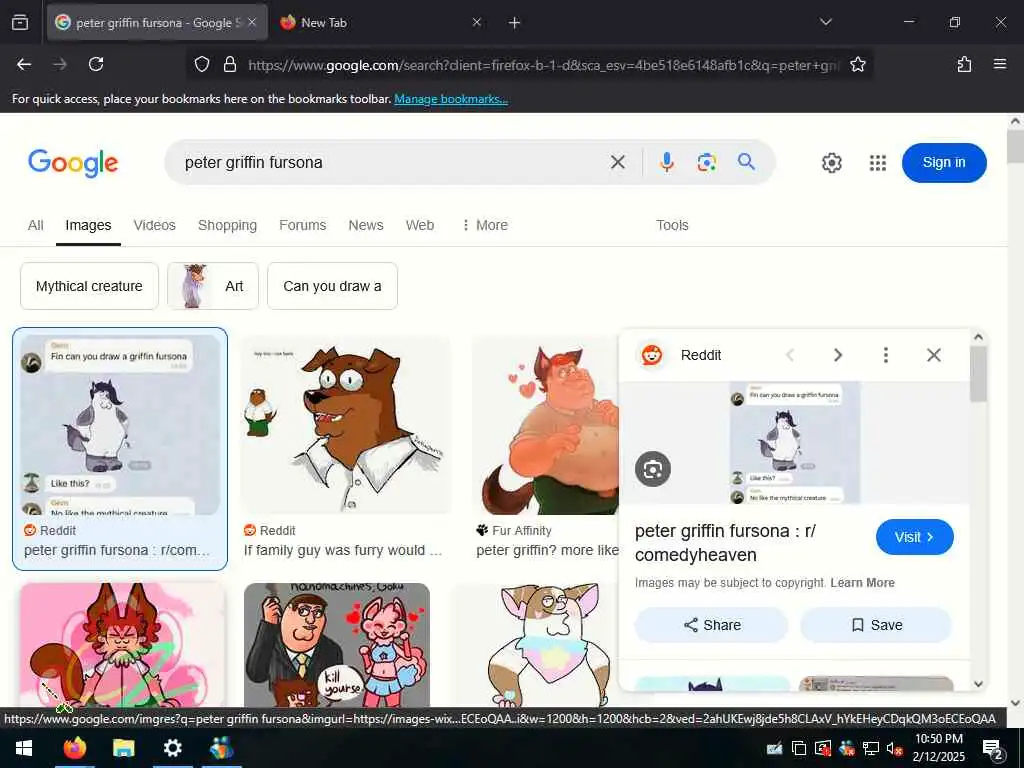1024x768 pixels.
Task: Show the next image in preview panel
Action: click(x=838, y=355)
